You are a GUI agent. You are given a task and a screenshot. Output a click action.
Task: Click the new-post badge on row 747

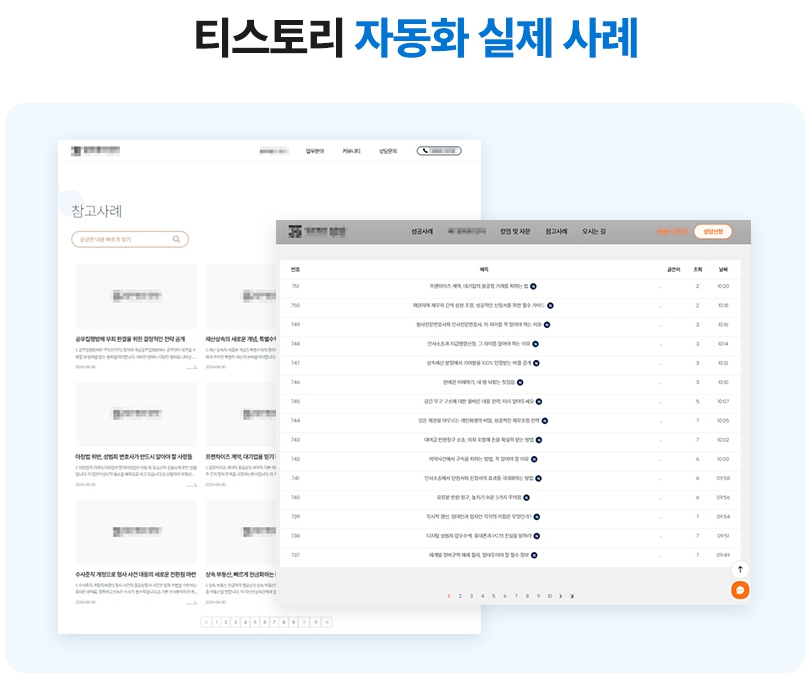point(536,363)
